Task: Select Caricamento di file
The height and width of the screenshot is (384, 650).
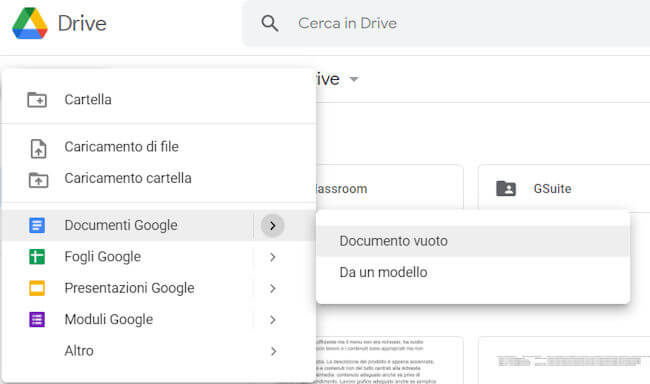Action: (x=158, y=147)
